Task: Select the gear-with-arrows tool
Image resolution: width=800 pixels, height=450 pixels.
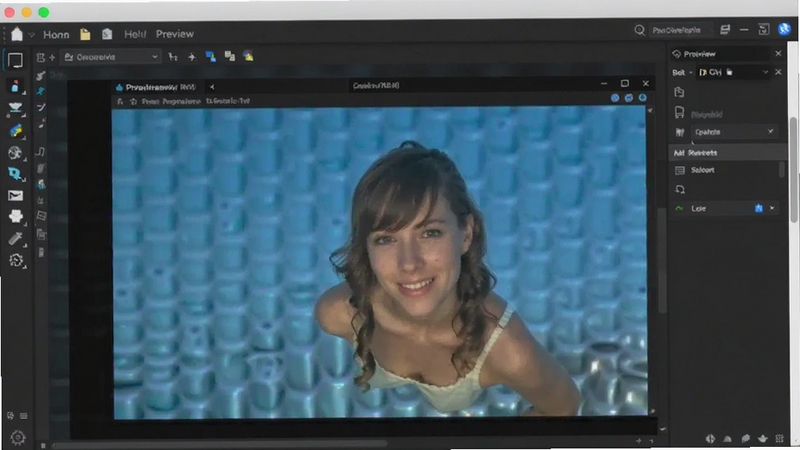Action: pos(16,260)
